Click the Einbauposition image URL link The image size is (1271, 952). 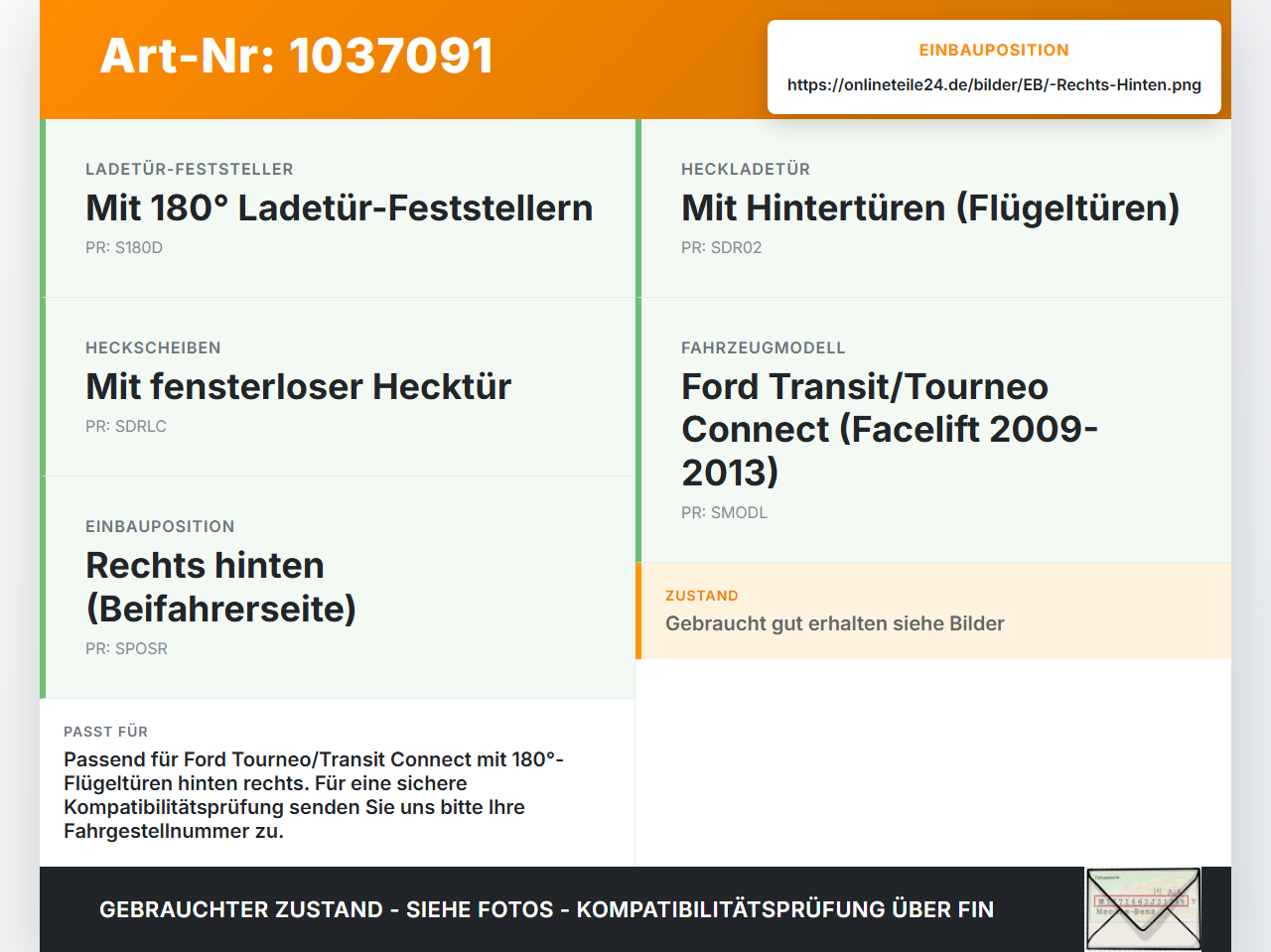coord(994,84)
